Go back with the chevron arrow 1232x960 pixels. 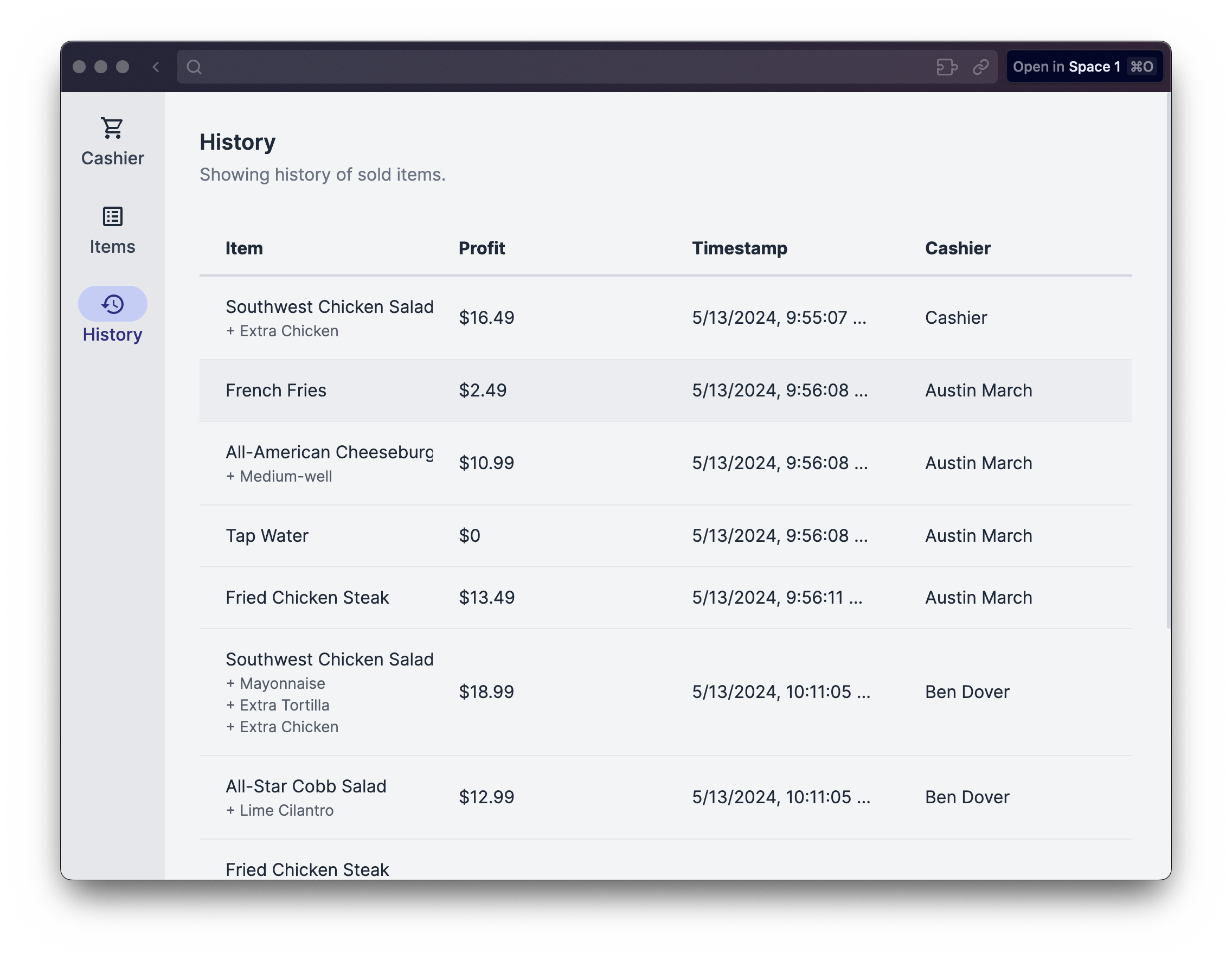tap(156, 67)
